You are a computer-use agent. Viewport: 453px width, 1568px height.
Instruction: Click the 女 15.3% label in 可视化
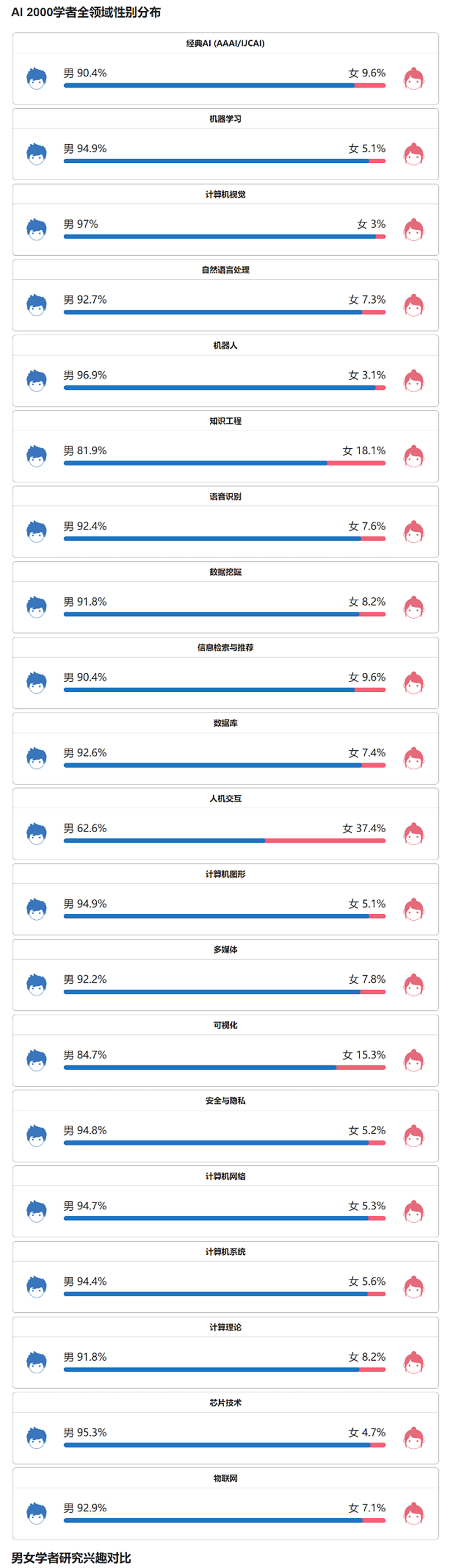tap(364, 1054)
